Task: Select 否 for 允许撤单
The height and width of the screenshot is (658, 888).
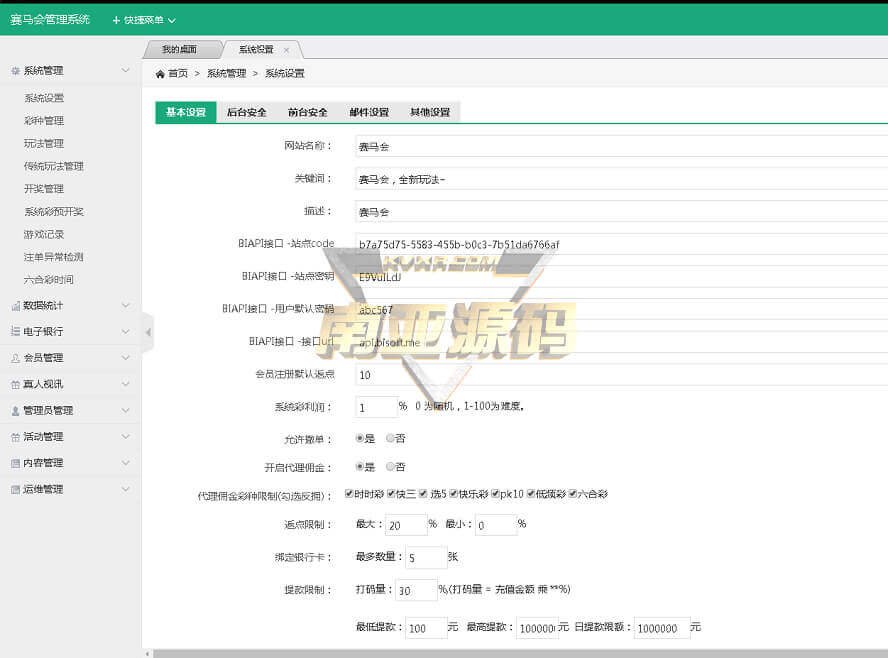Action: (390, 438)
